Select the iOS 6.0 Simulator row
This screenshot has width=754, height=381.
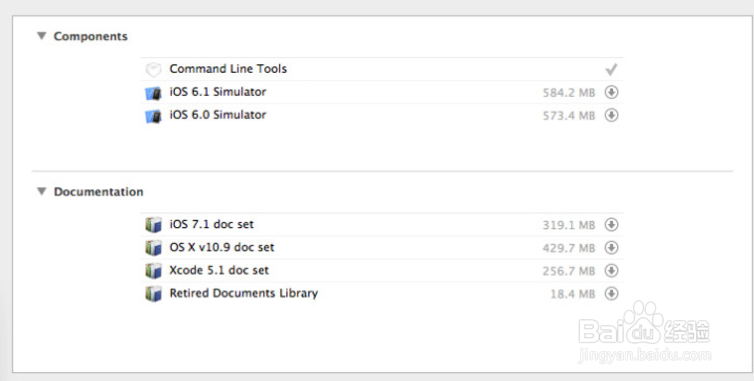point(382,115)
